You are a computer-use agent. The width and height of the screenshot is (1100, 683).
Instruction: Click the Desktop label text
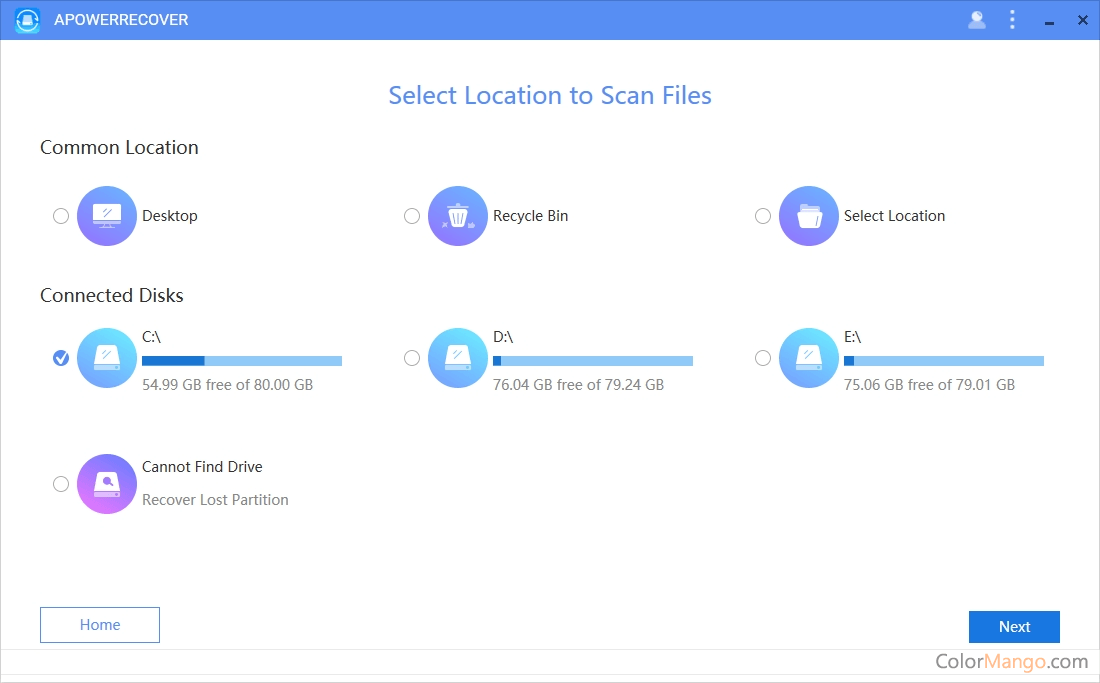click(x=170, y=216)
